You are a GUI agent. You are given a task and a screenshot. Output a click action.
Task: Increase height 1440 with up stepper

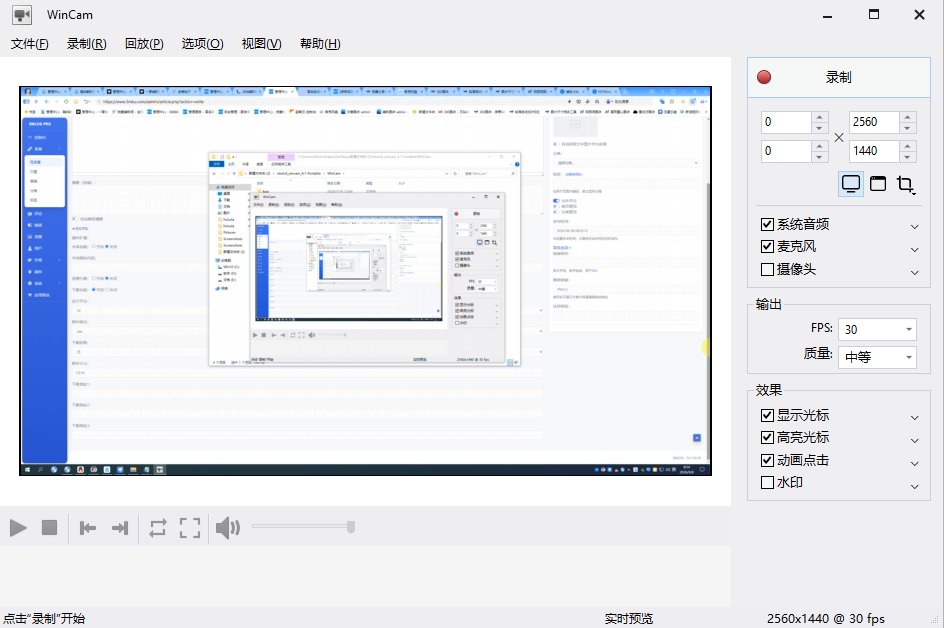point(907,145)
